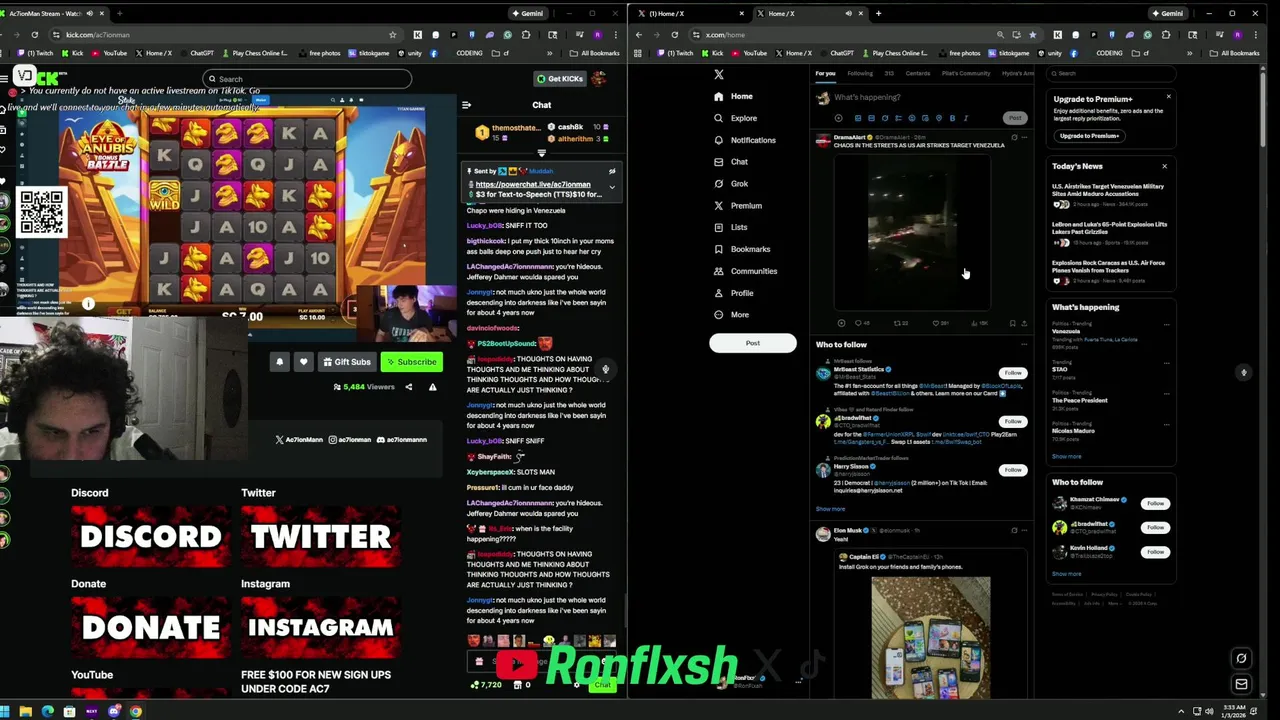Click Show more under What's happening
Image resolution: width=1280 pixels, height=720 pixels.
coord(1066,456)
